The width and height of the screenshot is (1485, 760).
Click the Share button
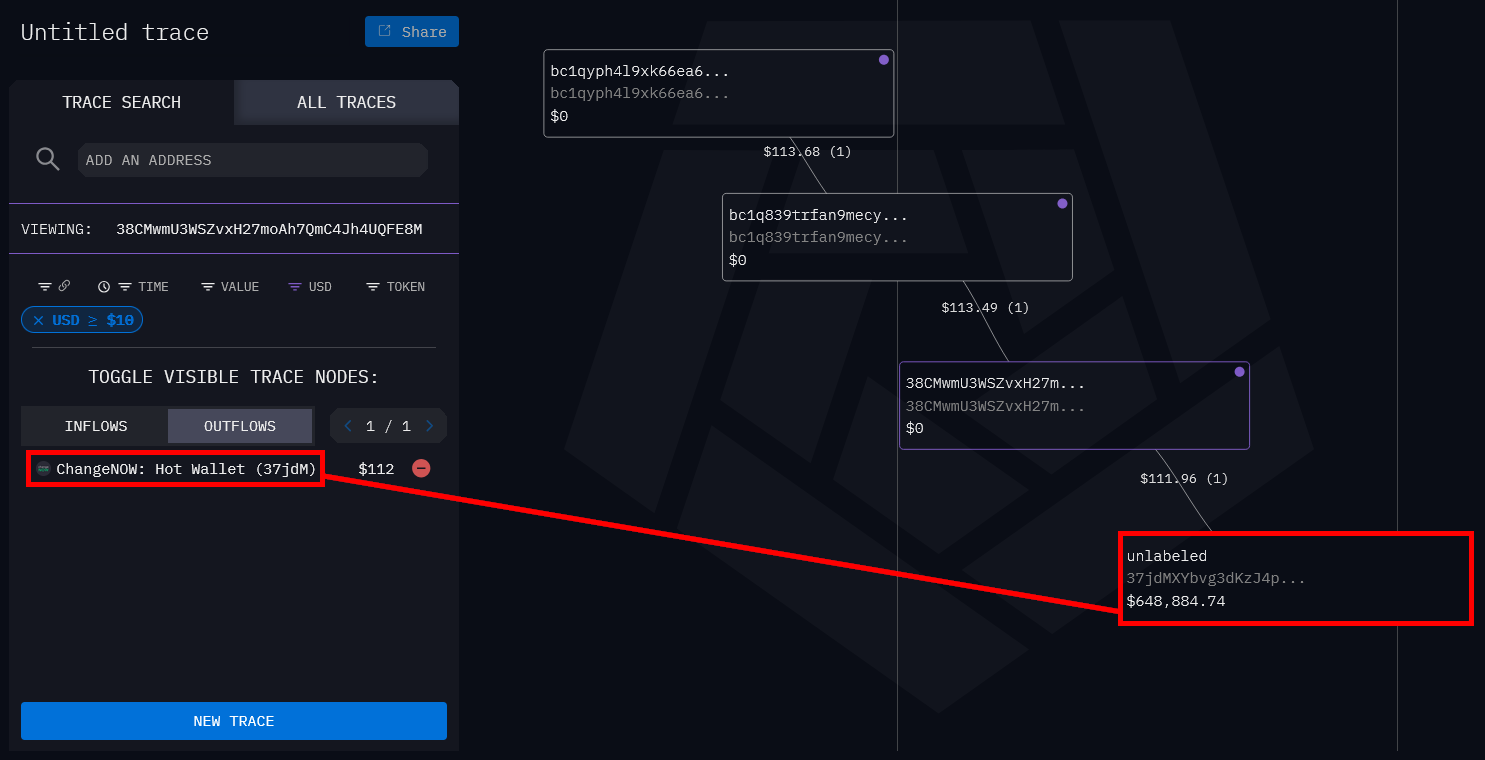click(x=412, y=32)
